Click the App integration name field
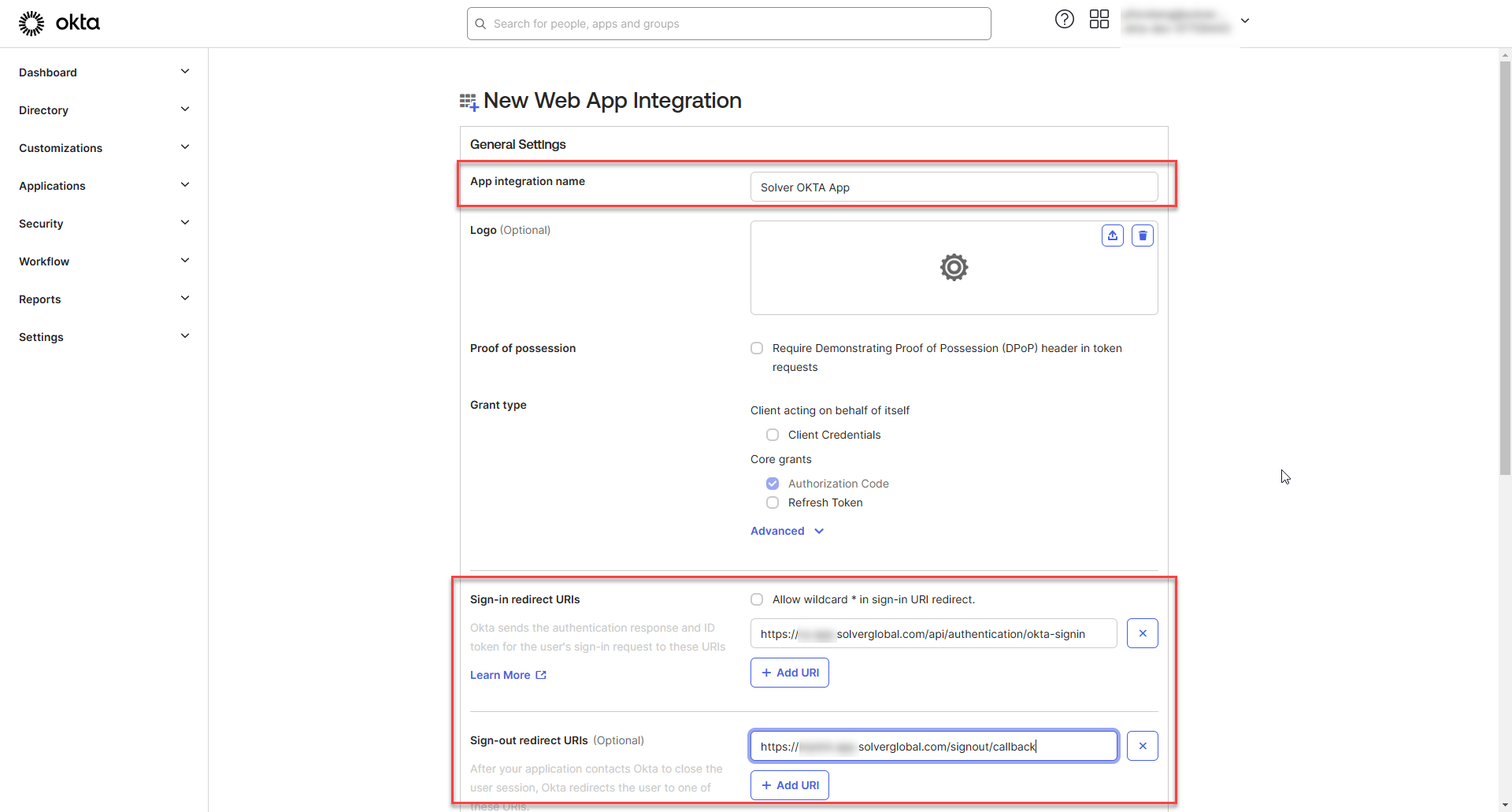1512x812 pixels. tap(953, 187)
